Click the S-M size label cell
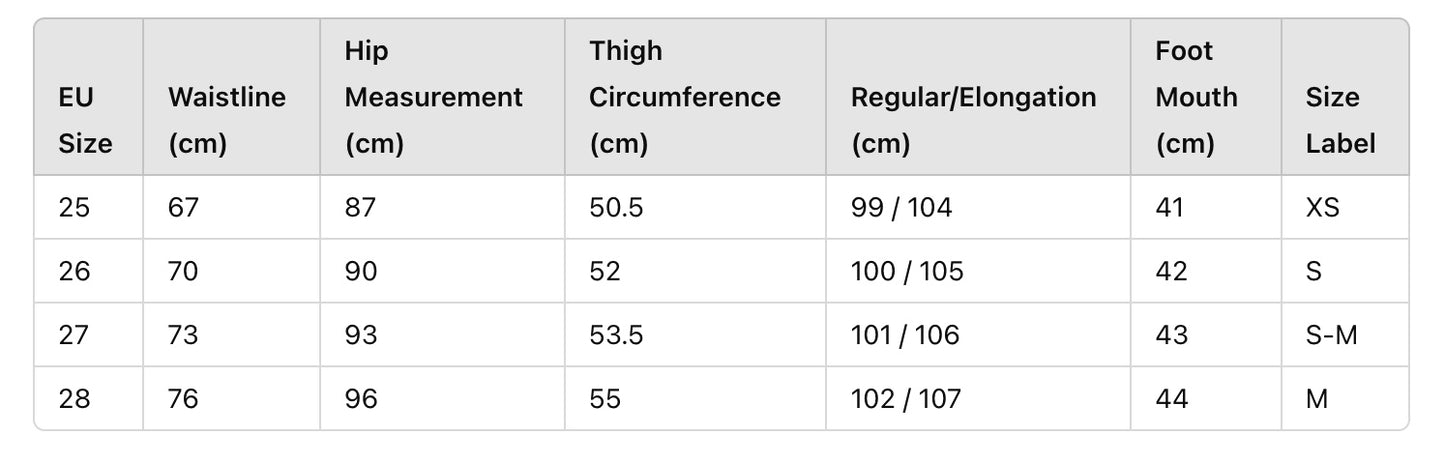 (1345, 335)
